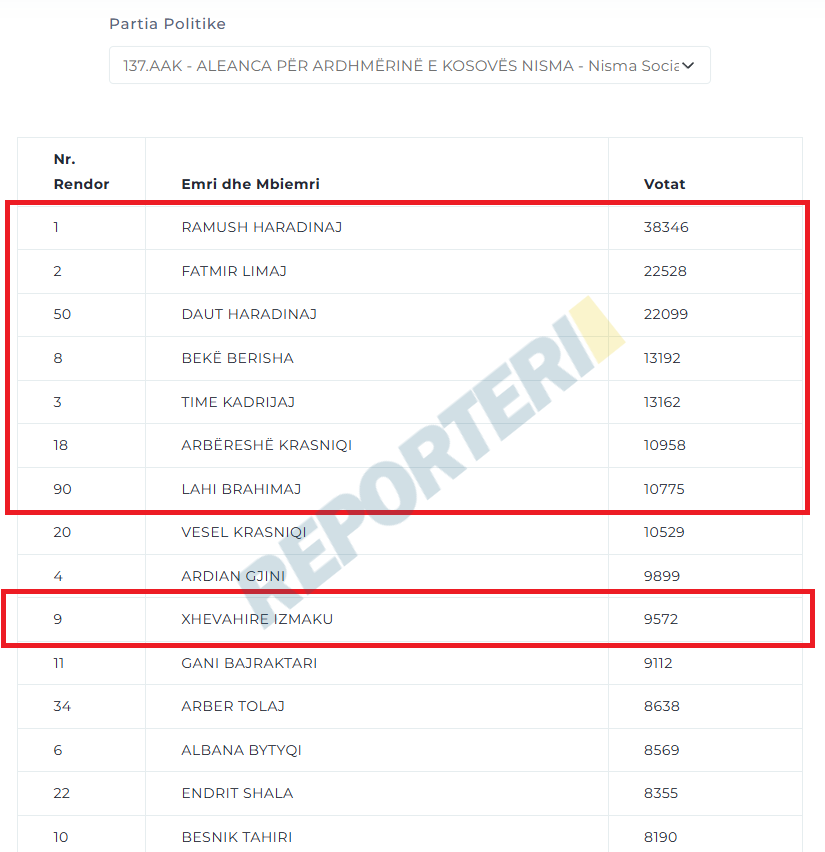
Task: Click the Partia Politike label
Action: tap(167, 24)
